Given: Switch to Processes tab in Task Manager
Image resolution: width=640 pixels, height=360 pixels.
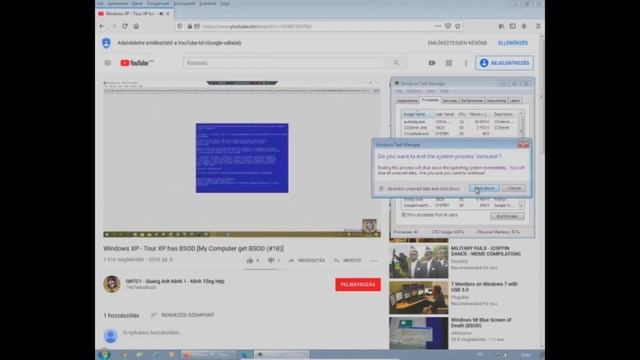Looking at the screenshot, I should [x=430, y=100].
